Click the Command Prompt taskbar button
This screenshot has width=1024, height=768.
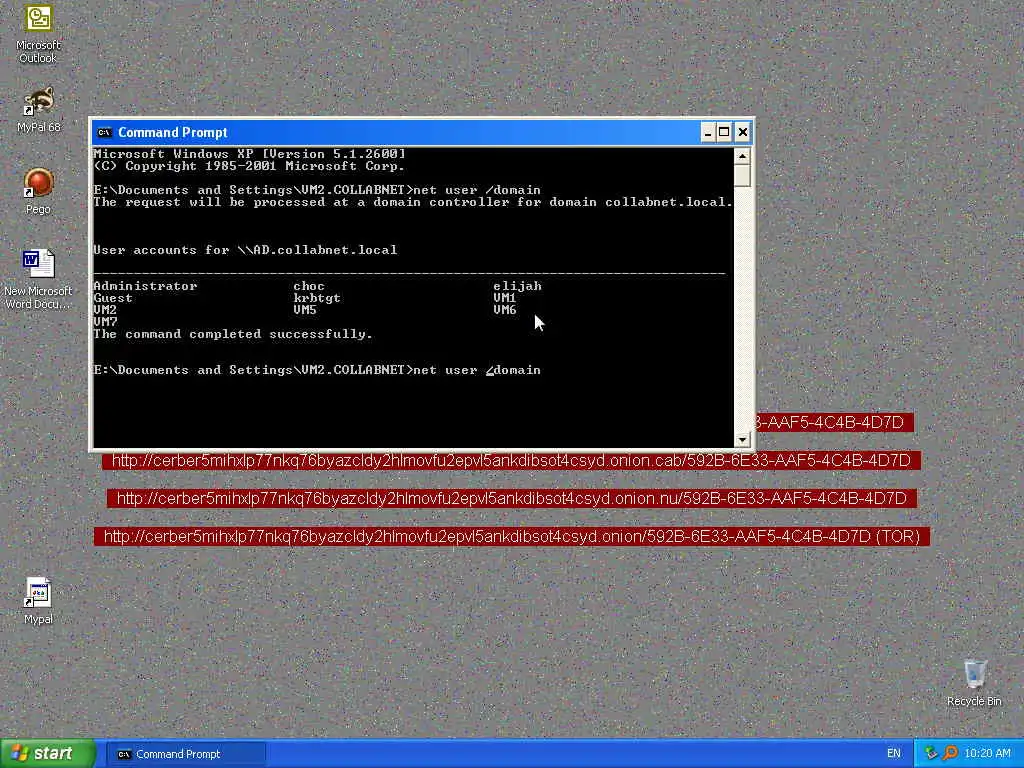185,754
